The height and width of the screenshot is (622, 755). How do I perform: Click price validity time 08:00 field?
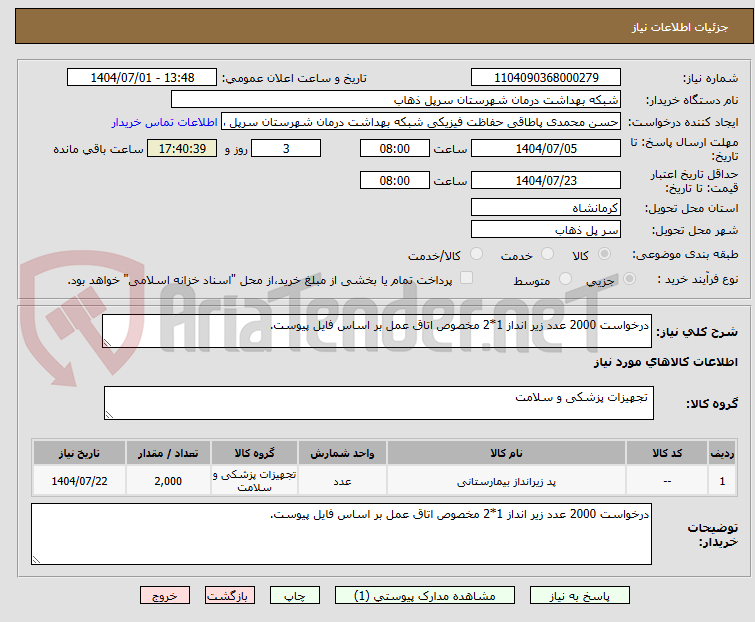tap(395, 181)
